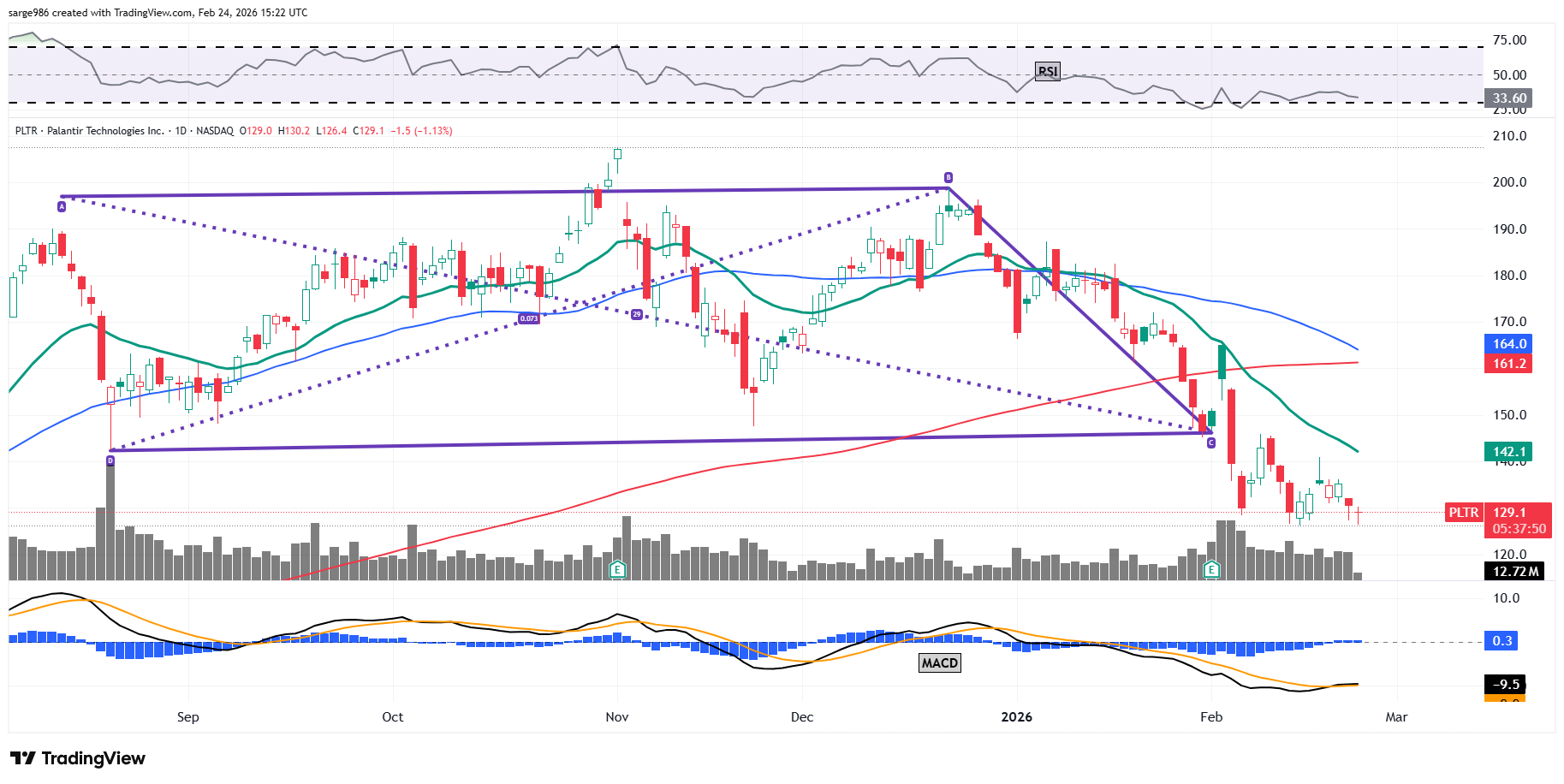This screenshot has height=784, width=1564.
Task: Click the PLTR Palantir Technologies symbol title
Action: coord(89,131)
